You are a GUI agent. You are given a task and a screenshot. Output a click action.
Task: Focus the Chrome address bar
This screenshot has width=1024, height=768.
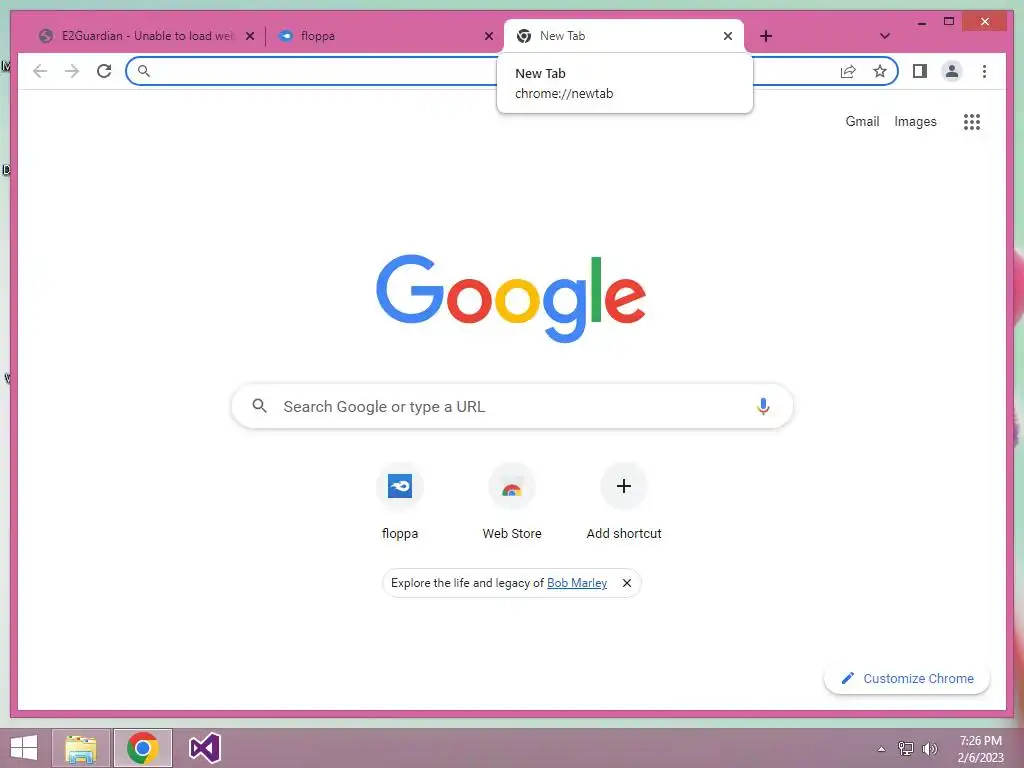(512, 71)
